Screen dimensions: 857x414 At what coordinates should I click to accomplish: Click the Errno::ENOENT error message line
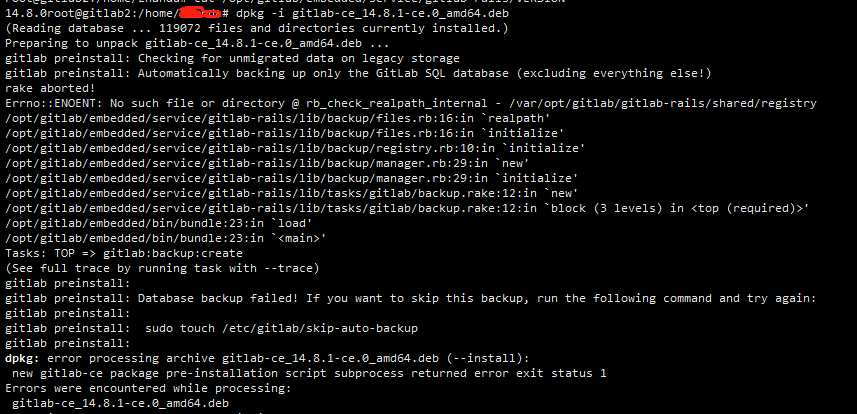click(411, 103)
